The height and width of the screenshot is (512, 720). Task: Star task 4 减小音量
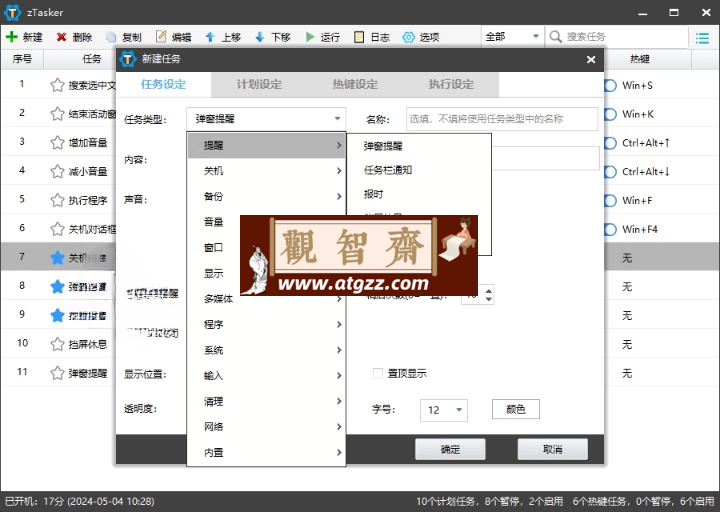coord(57,171)
